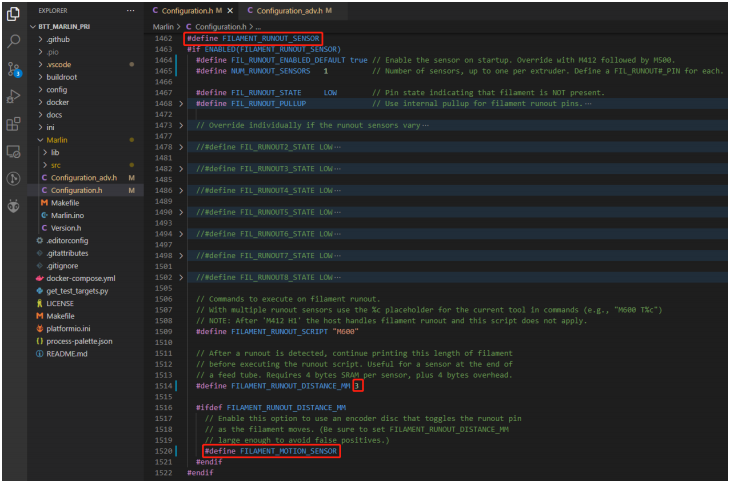Image resolution: width=730 pixels, height=483 pixels.
Task: Open README.md from the explorer
Action: pyautogui.click(x=67, y=353)
